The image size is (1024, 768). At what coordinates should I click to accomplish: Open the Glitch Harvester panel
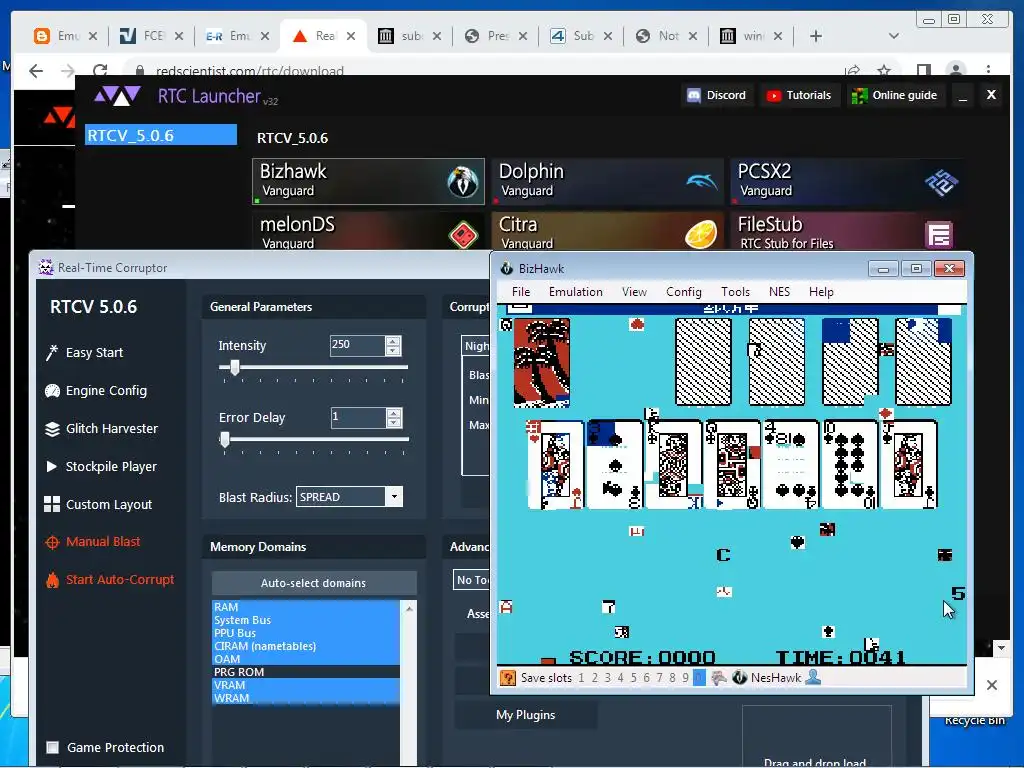[101, 428]
